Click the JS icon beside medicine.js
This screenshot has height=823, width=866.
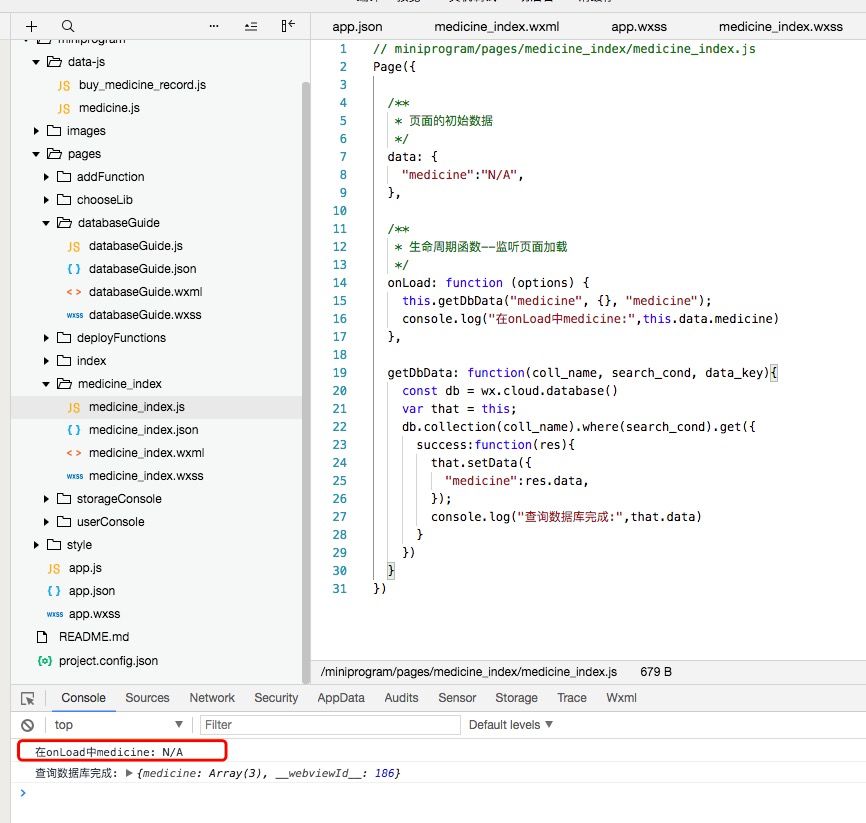(64, 109)
